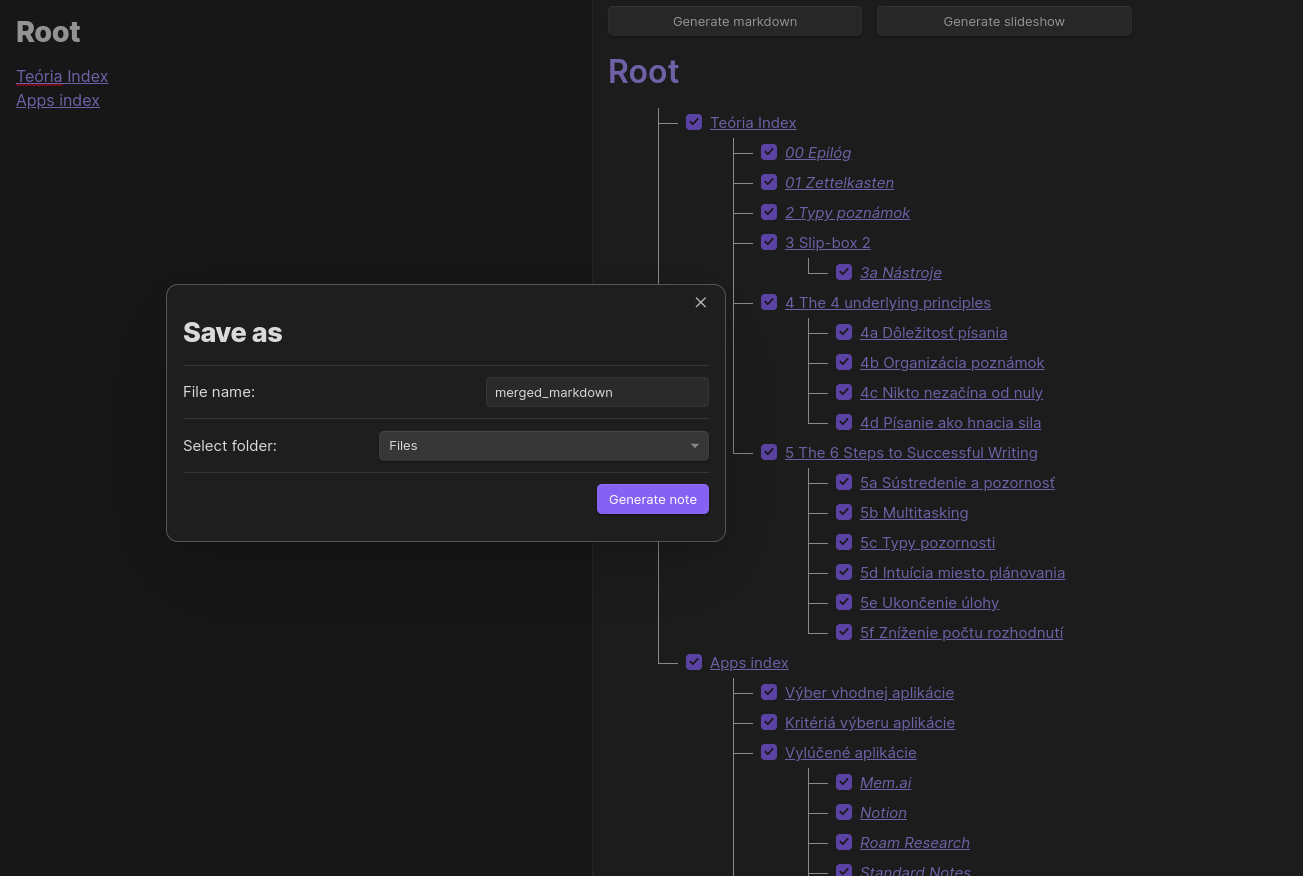Uncheck the Roam Research entry

tap(844, 842)
